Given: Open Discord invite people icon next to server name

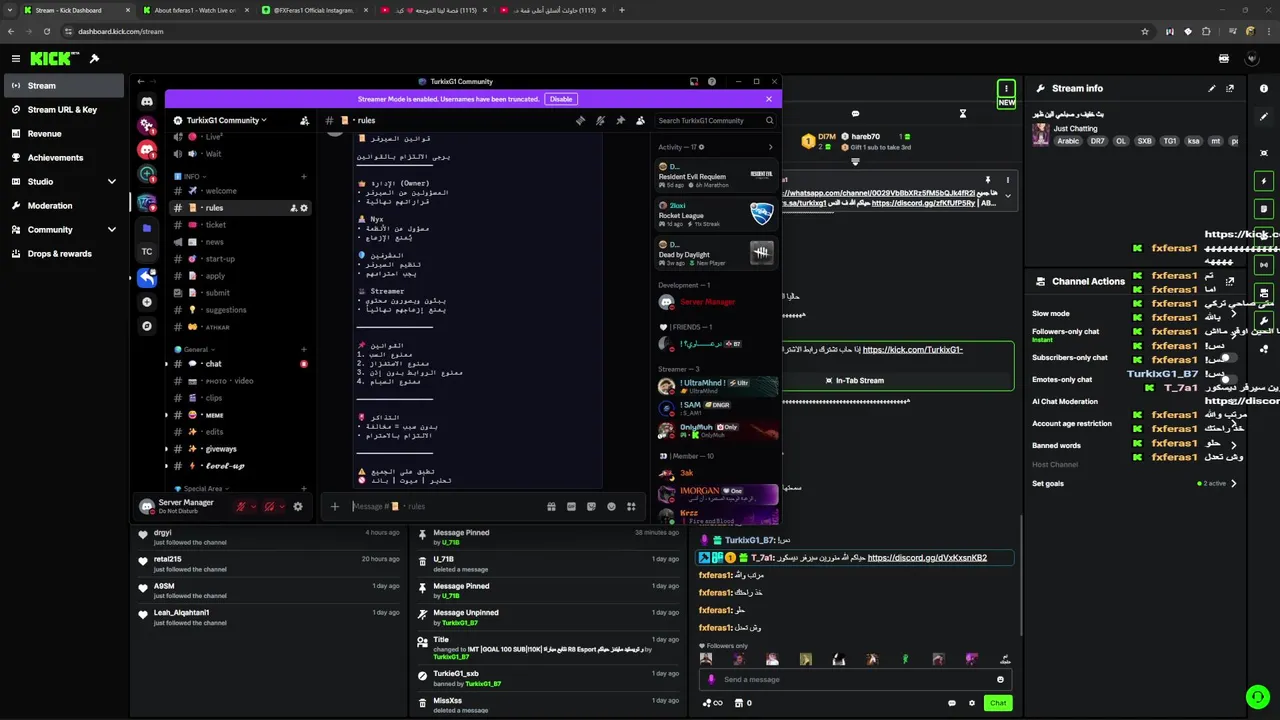Looking at the screenshot, I should point(304,120).
